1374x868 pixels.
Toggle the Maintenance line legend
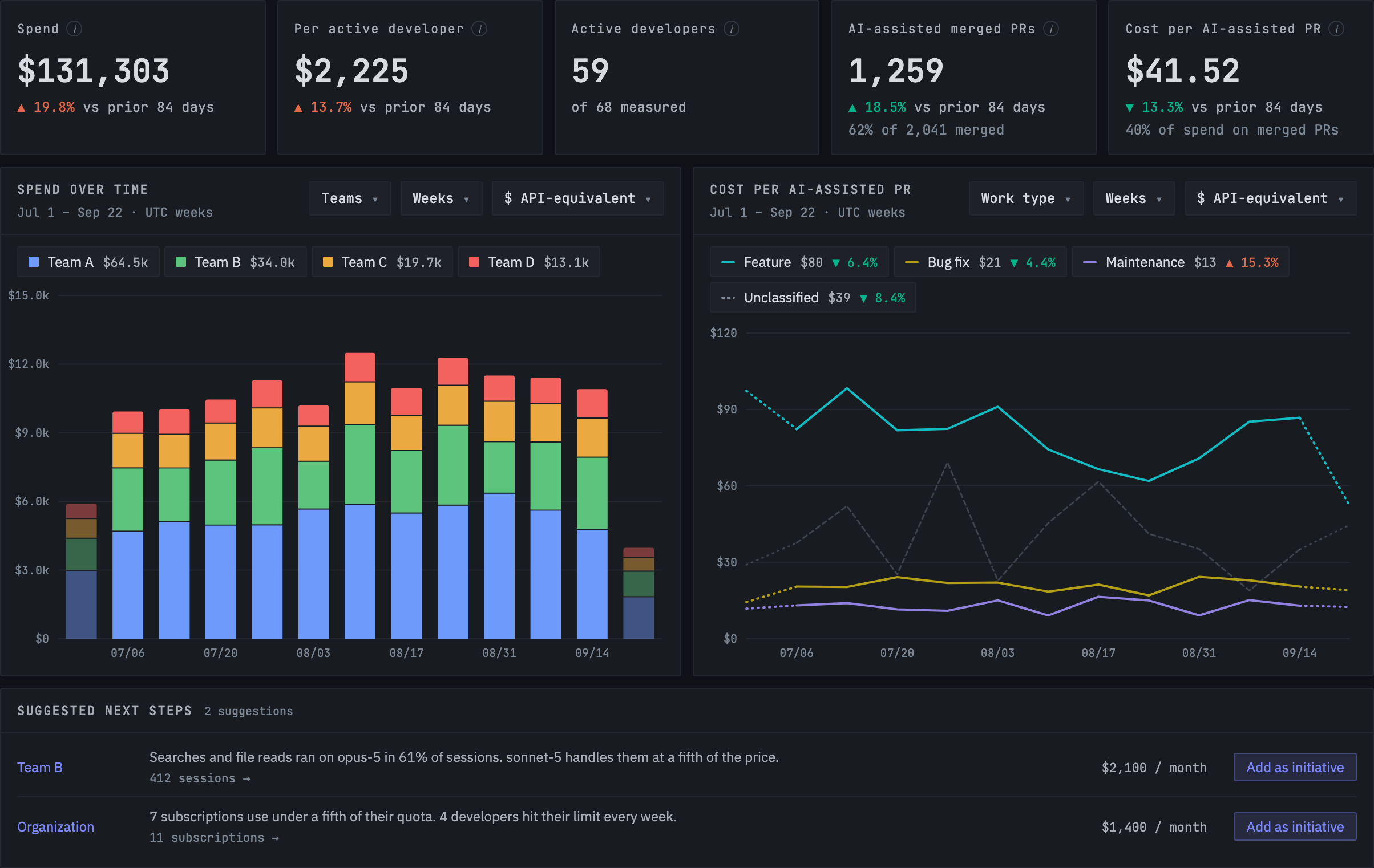(1181, 262)
